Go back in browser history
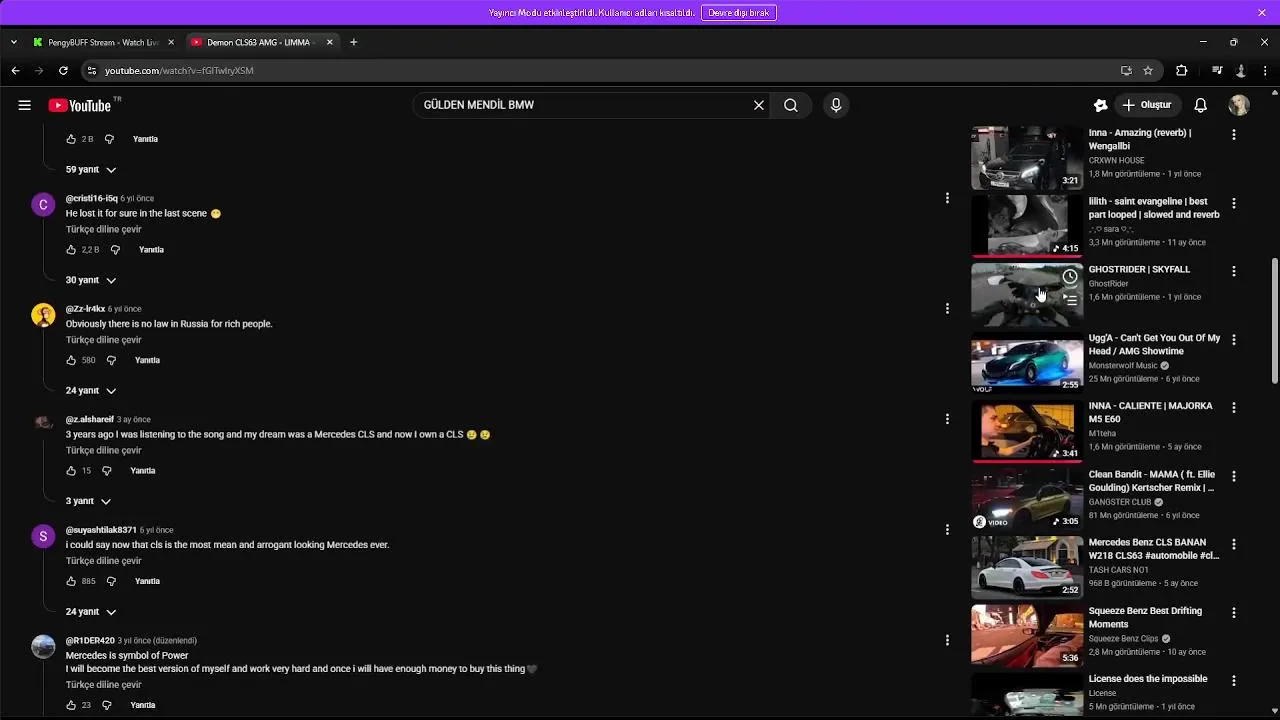This screenshot has height=720, width=1280. pos(15,71)
